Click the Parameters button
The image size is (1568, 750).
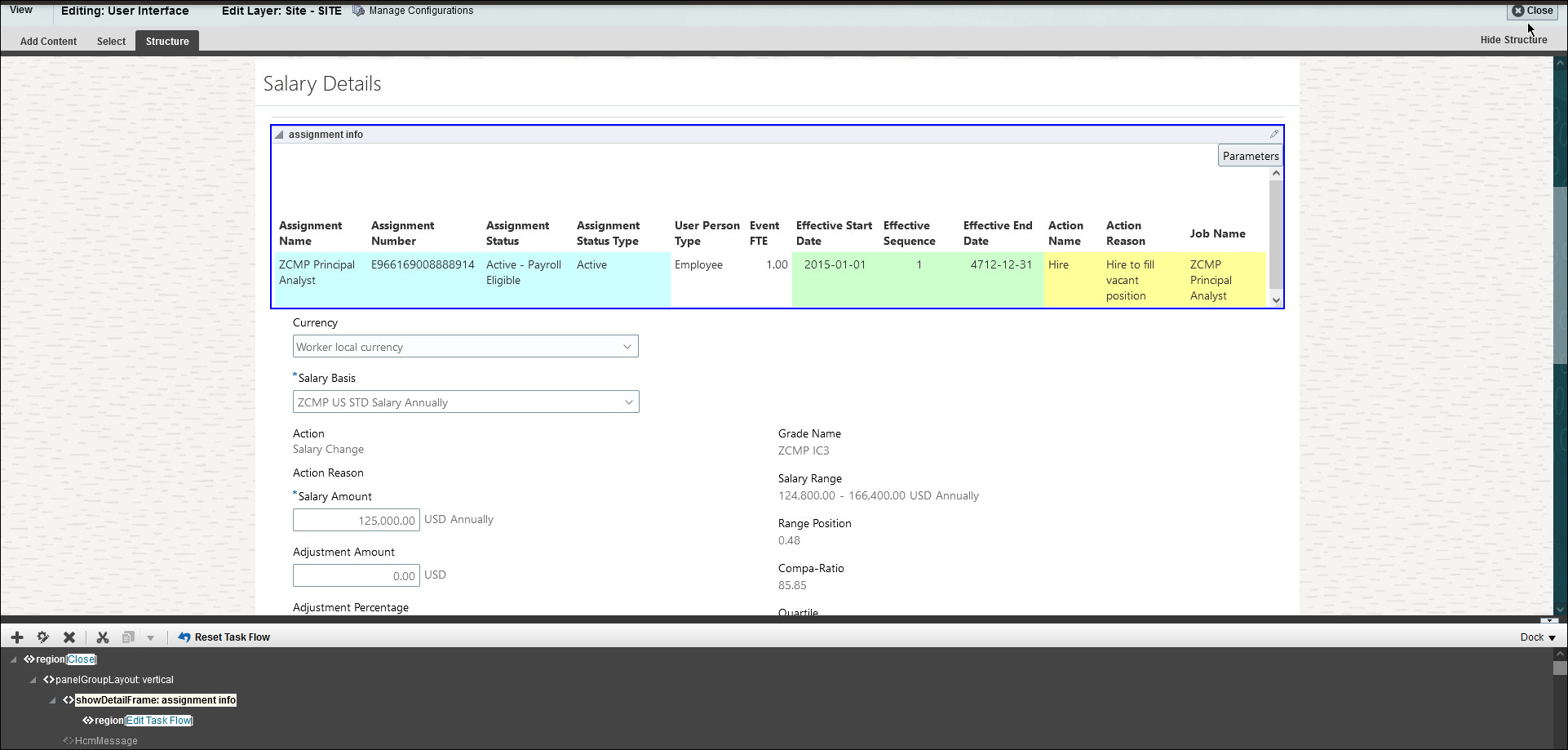1251,156
